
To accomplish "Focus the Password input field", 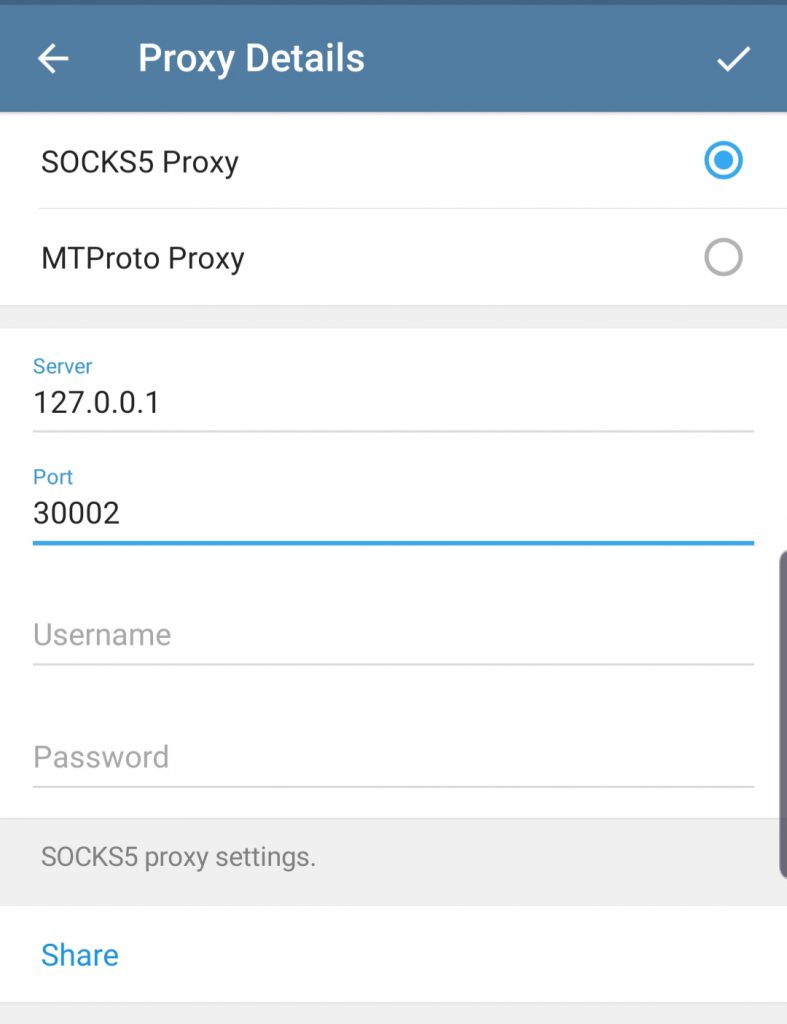I will point(390,757).
